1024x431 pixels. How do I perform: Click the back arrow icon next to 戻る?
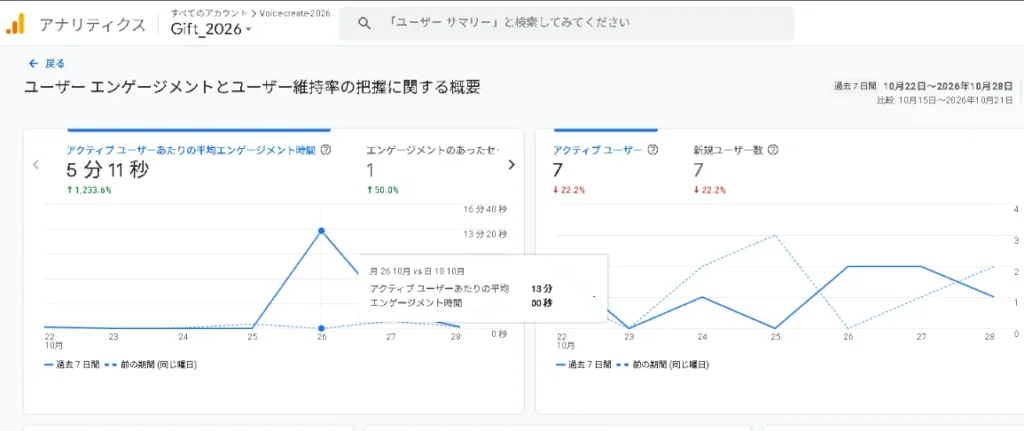pyautogui.click(x=33, y=63)
